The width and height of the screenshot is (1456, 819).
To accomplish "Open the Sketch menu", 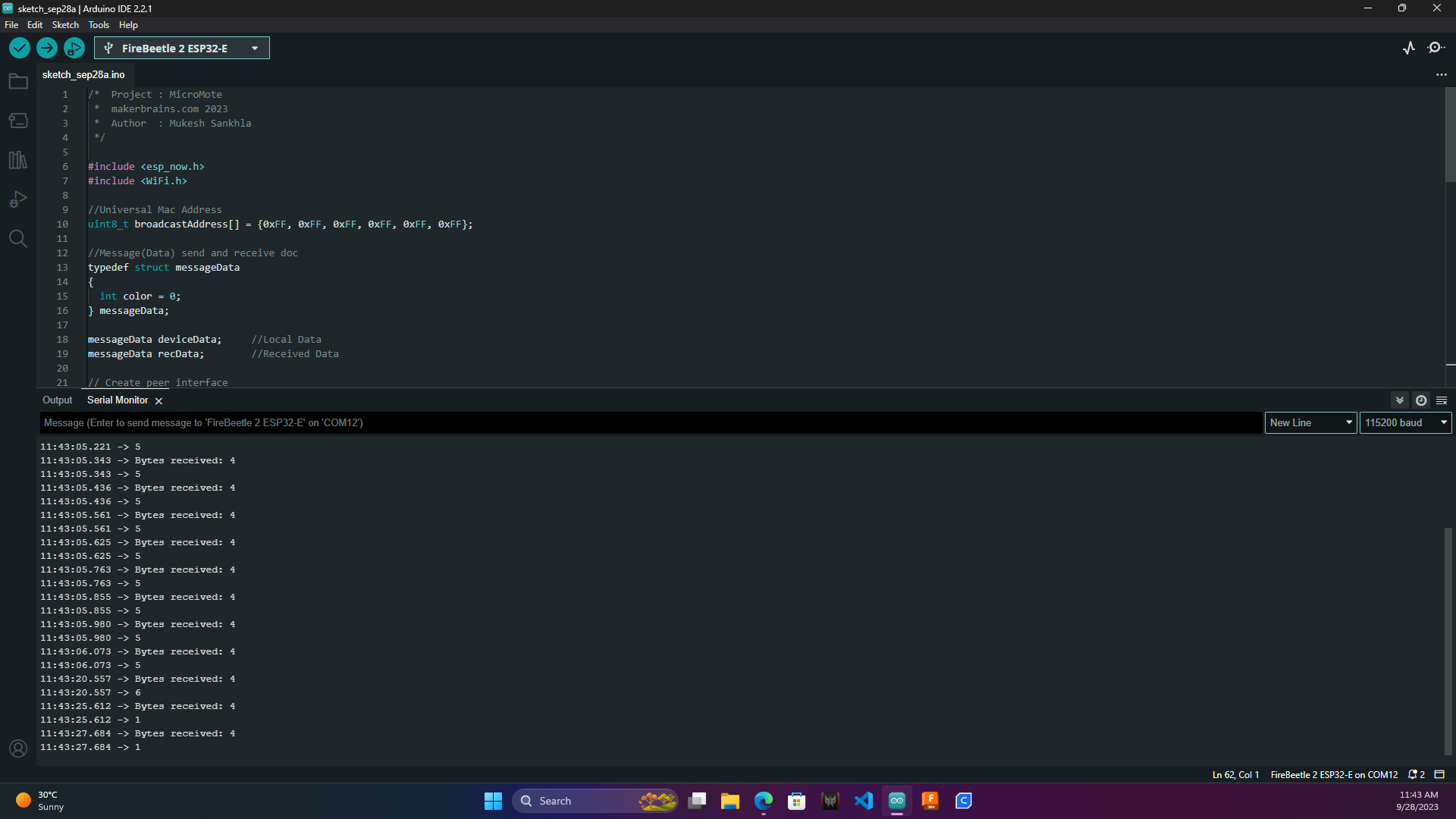I will (65, 24).
